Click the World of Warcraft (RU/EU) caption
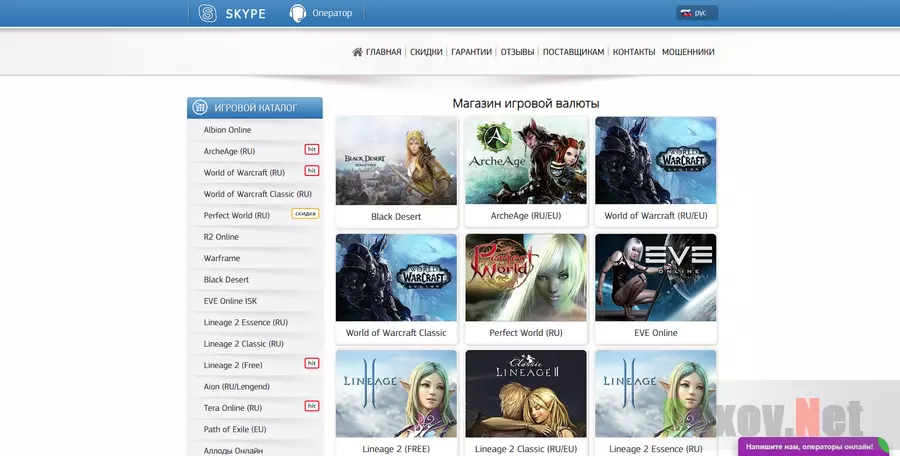The image size is (900, 456). (655, 216)
